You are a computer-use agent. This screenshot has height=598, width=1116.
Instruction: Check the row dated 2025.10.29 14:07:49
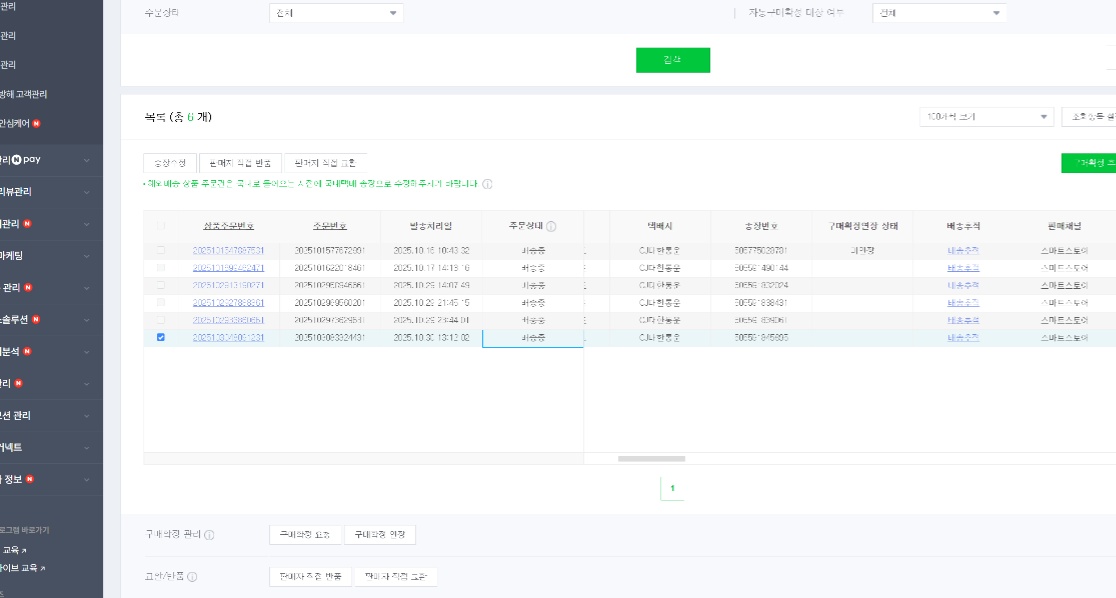coord(161,285)
